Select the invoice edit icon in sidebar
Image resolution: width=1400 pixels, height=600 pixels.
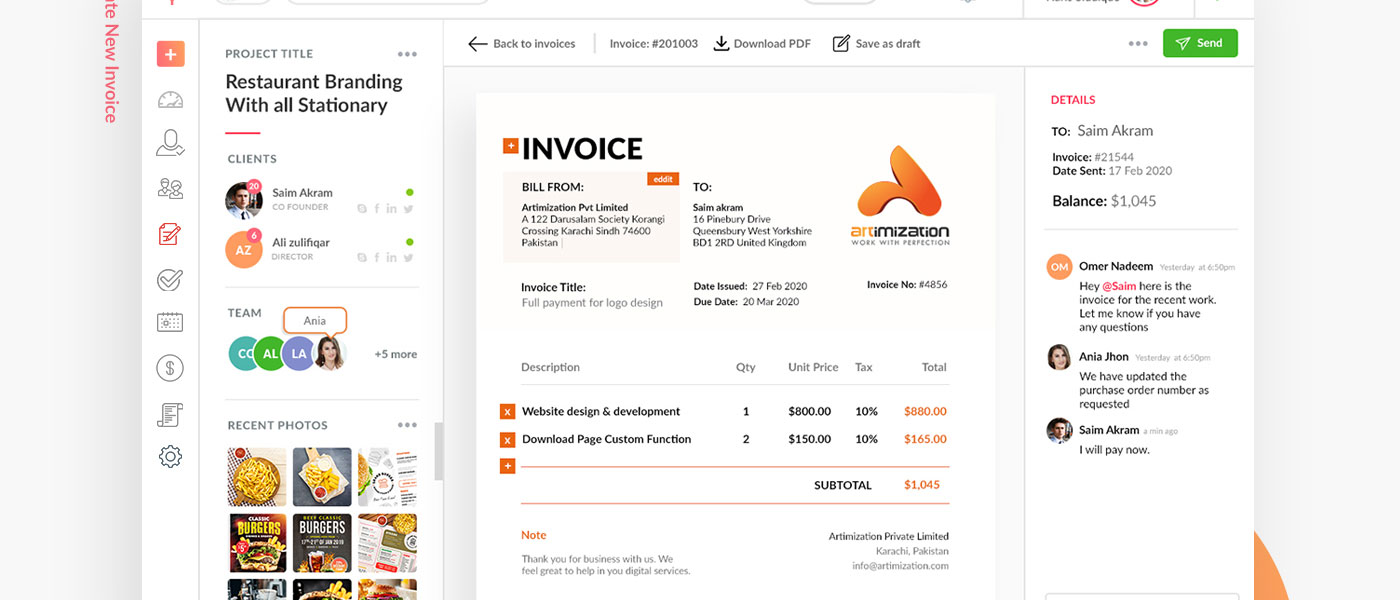(x=170, y=234)
